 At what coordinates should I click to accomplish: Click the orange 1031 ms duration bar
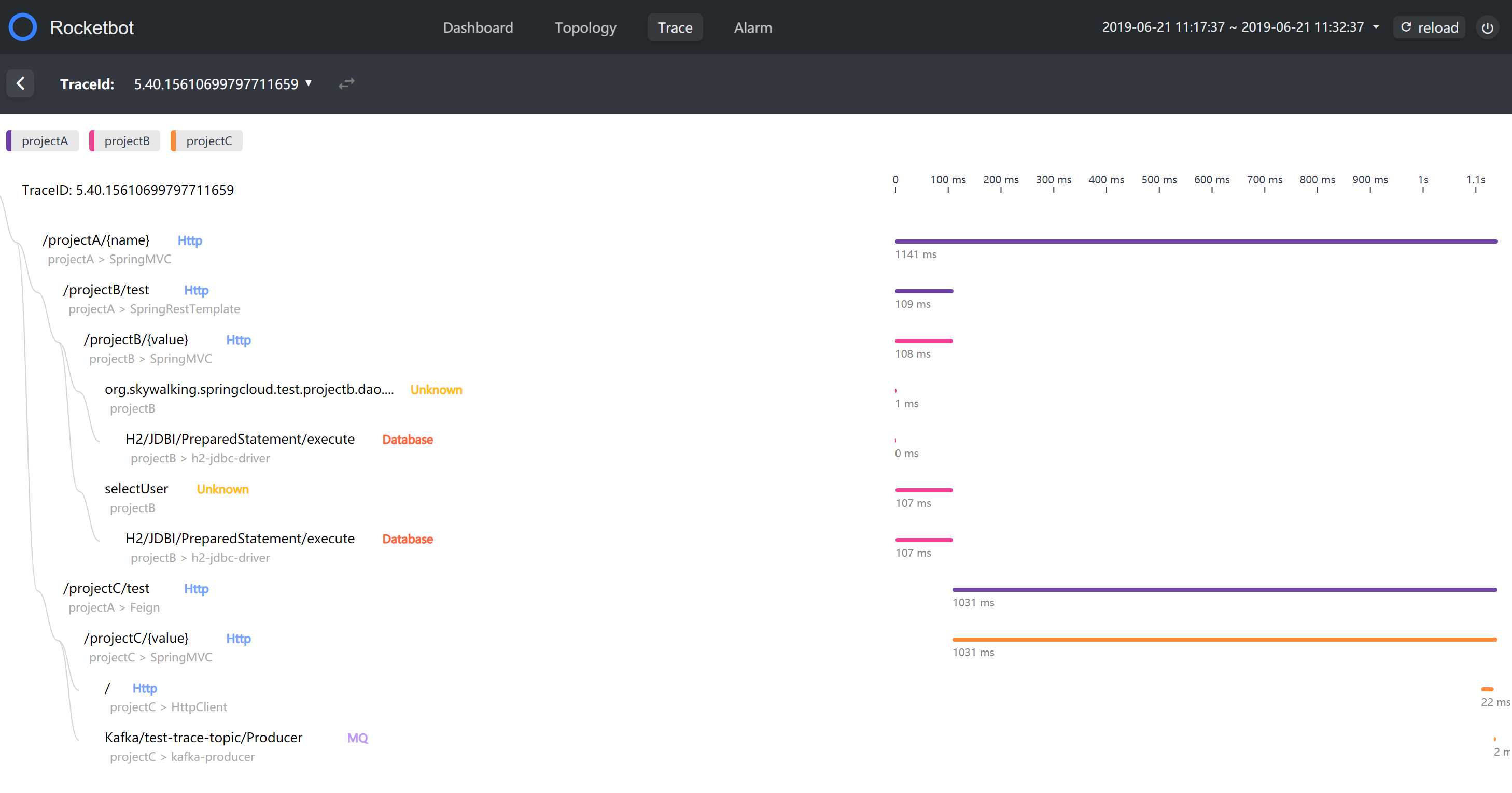(1224, 639)
